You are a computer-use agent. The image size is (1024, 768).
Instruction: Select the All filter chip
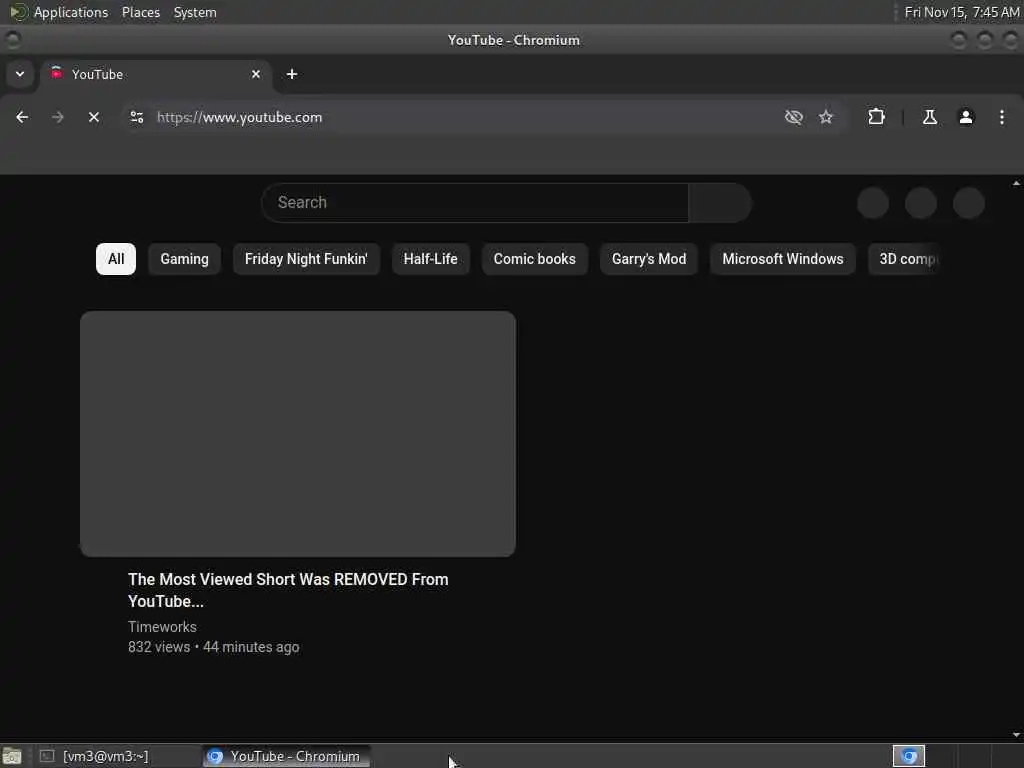pyautogui.click(x=116, y=259)
